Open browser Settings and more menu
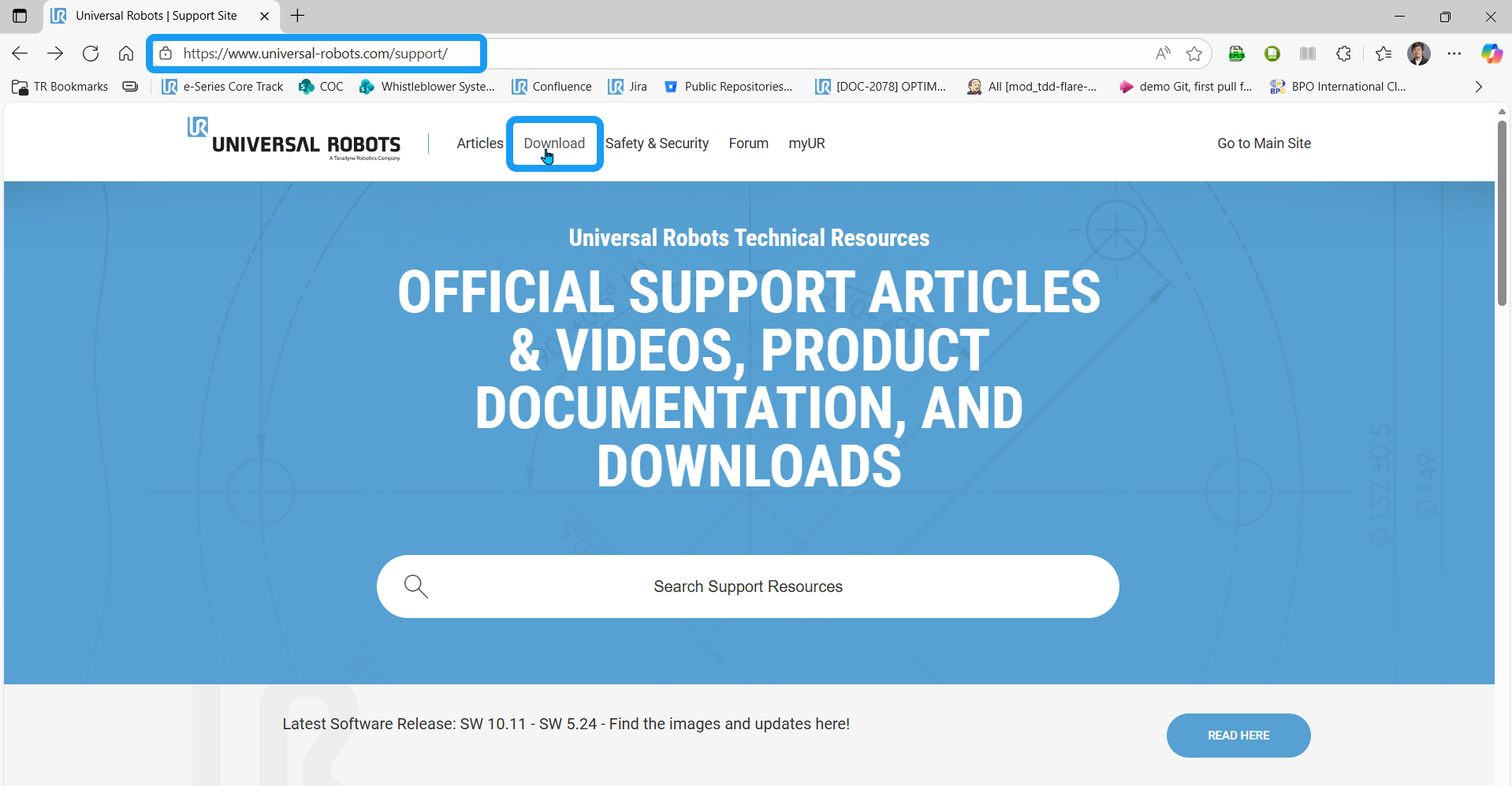1512x786 pixels. pyautogui.click(x=1454, y=54)
